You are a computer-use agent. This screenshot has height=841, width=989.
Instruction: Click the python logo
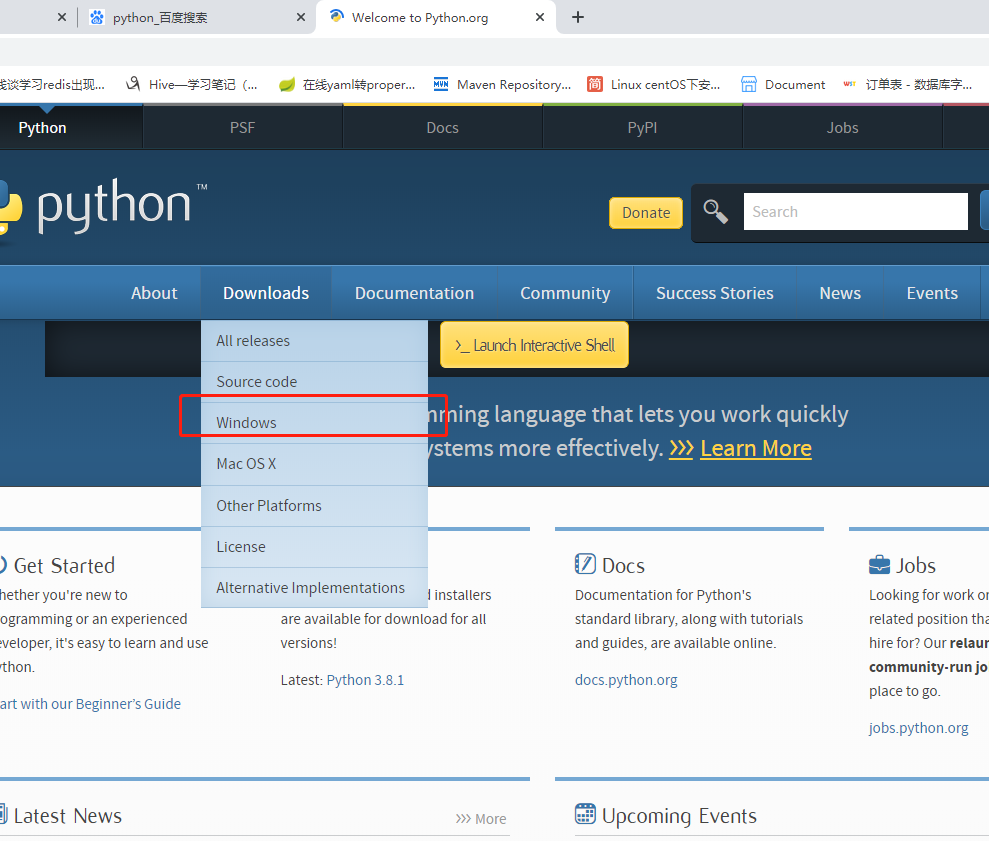(103, 206)
